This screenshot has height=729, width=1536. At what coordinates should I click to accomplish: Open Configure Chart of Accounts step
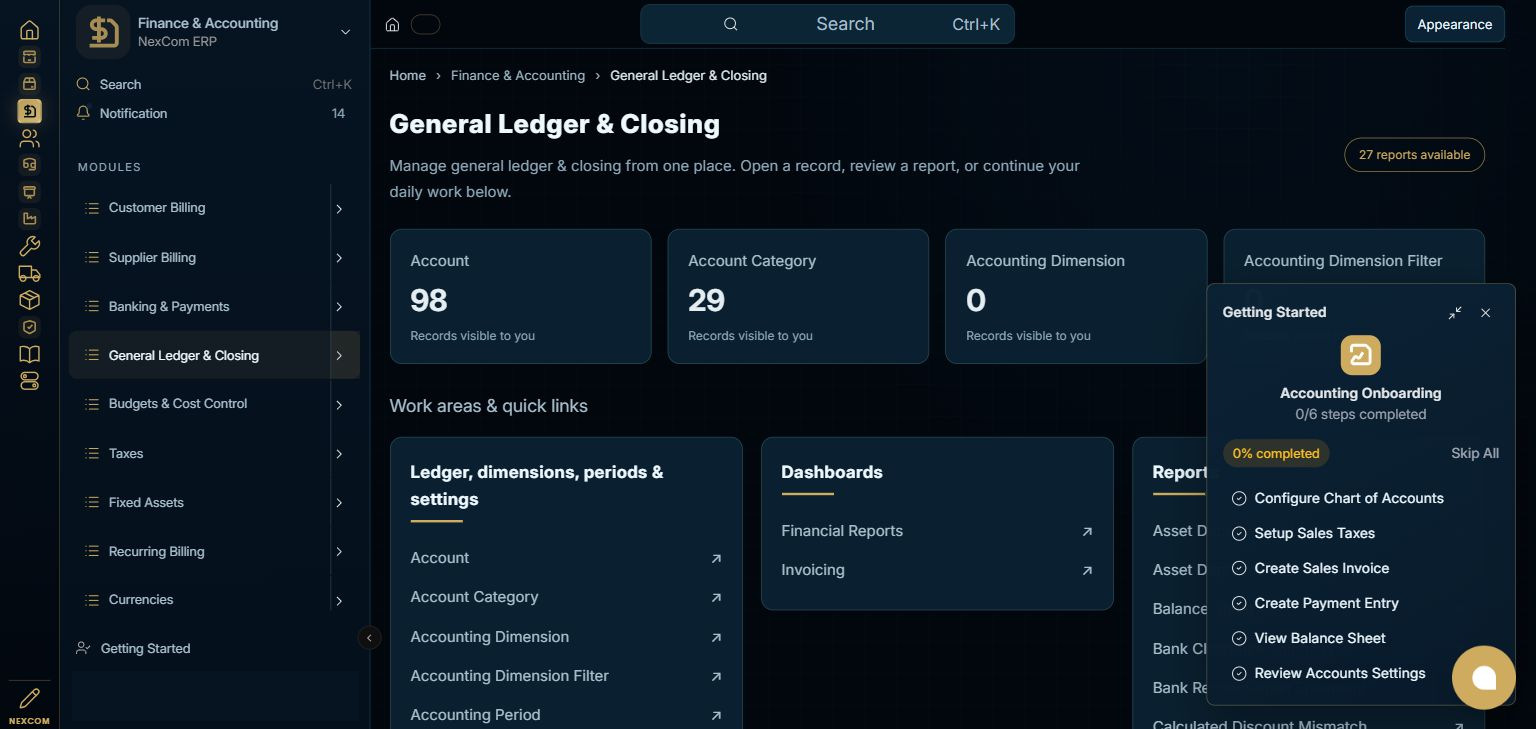(x=1349, y=498)
